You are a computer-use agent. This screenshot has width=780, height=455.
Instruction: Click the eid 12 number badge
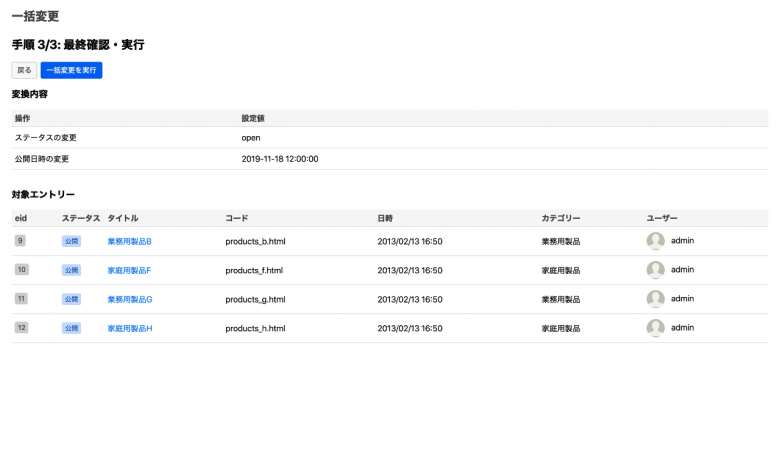coord(21,328)
